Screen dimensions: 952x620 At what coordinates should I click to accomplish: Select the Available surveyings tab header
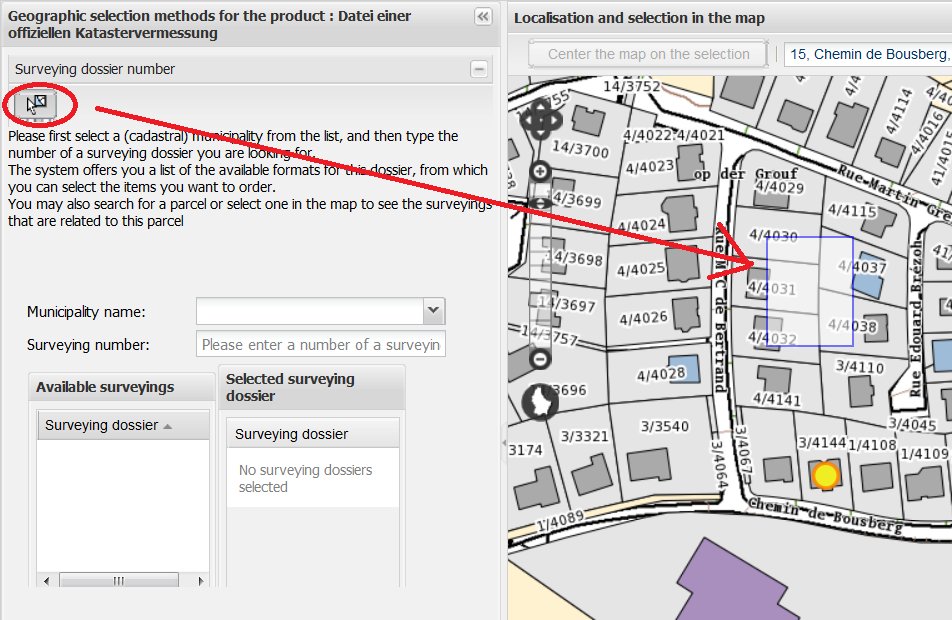pyautogui.click(x=105, y=387)
